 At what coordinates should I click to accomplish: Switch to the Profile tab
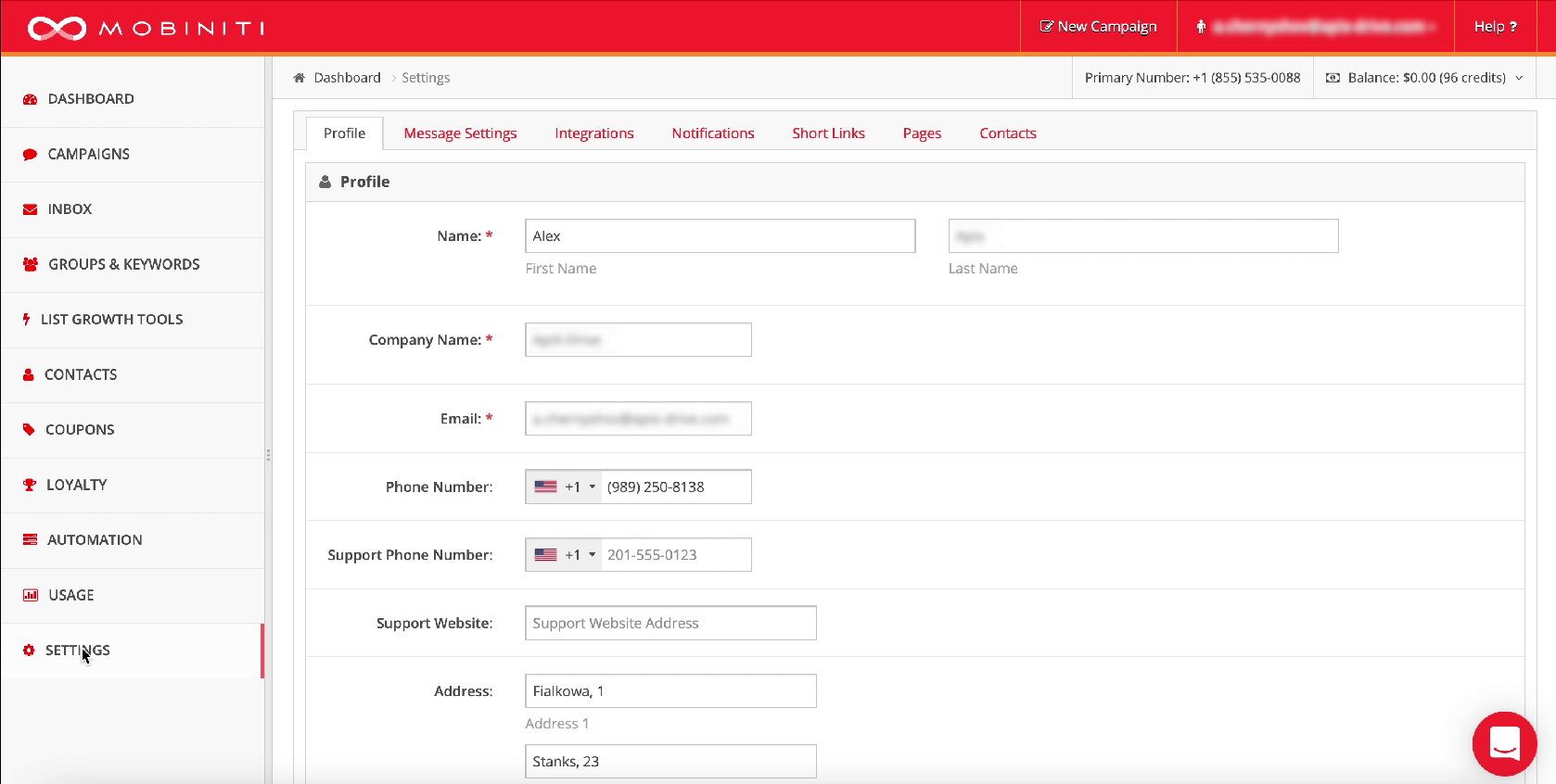coord(344,133)
